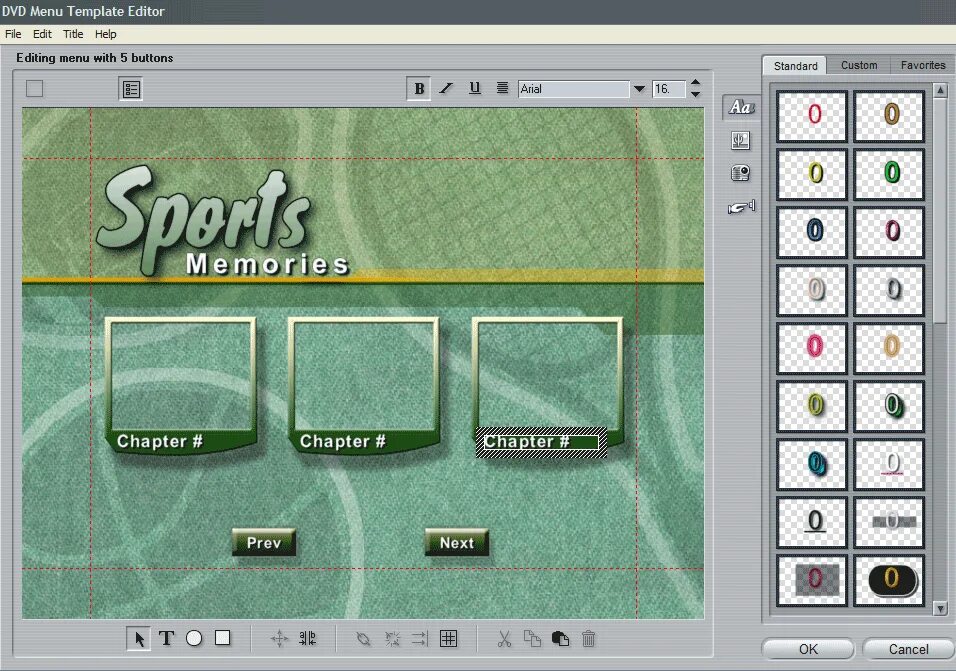956x671 pixels.
Task: Apply the pink shadowed text look
Action: click(812, 348)
